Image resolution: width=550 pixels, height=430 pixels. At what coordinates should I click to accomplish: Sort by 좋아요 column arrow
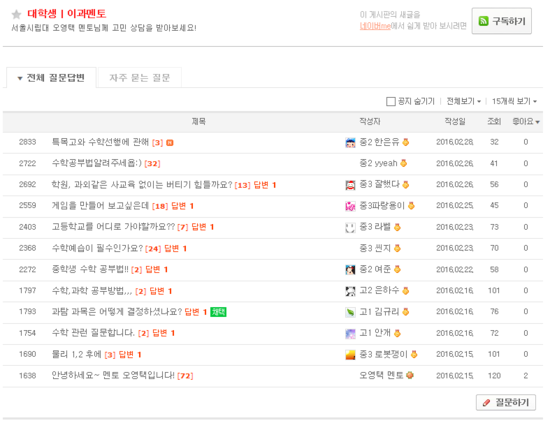click(537, 122)
